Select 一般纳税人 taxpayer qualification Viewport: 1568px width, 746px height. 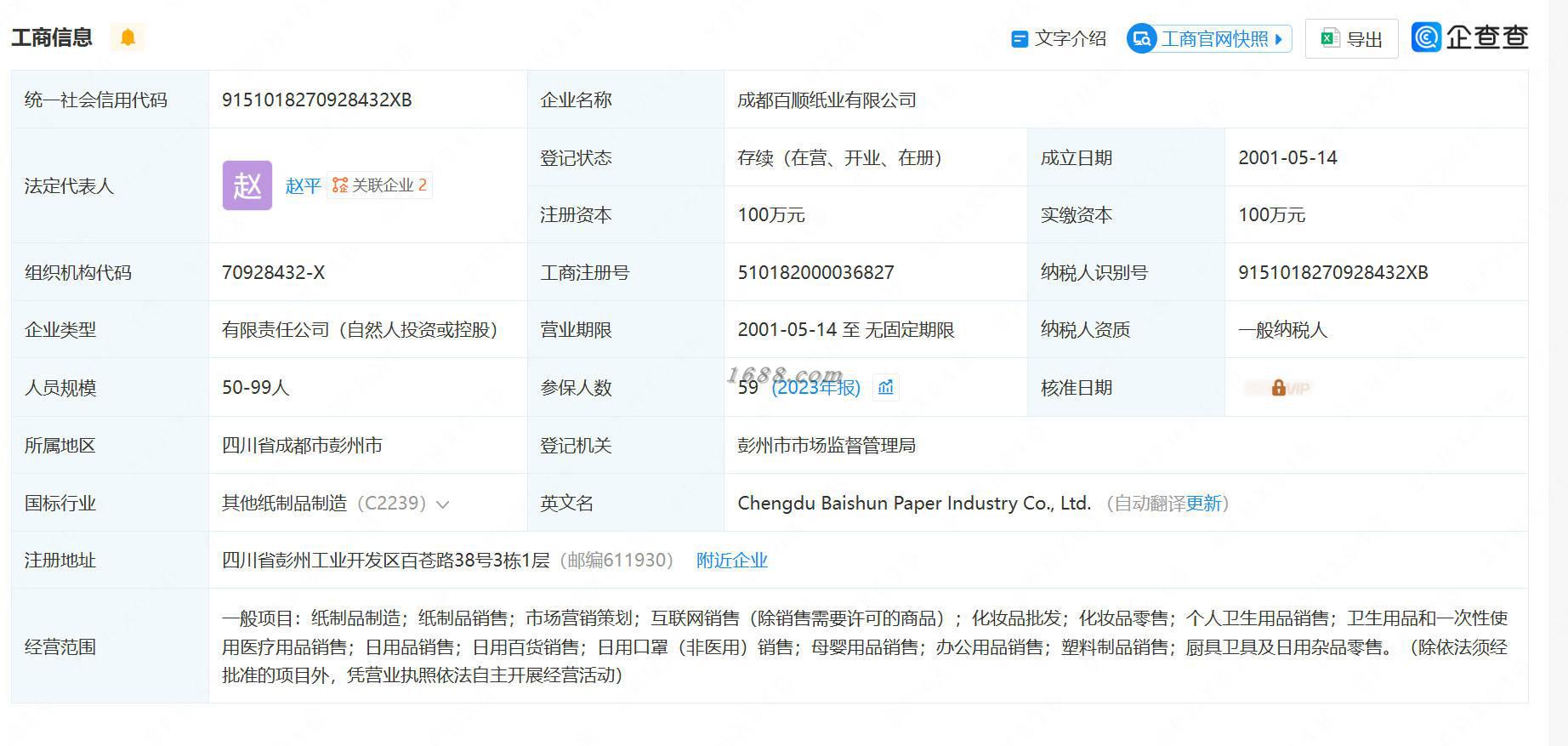1282,330
